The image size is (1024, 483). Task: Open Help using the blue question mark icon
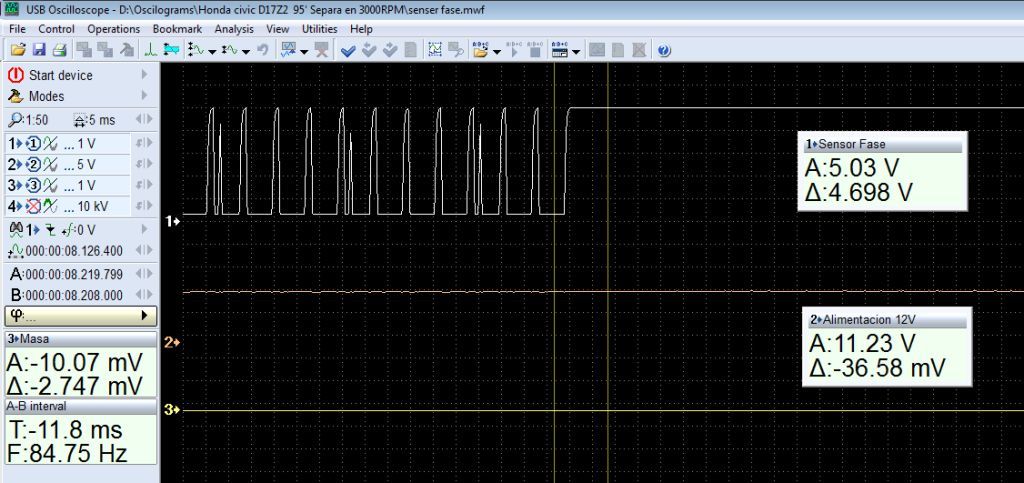point(664,49)
